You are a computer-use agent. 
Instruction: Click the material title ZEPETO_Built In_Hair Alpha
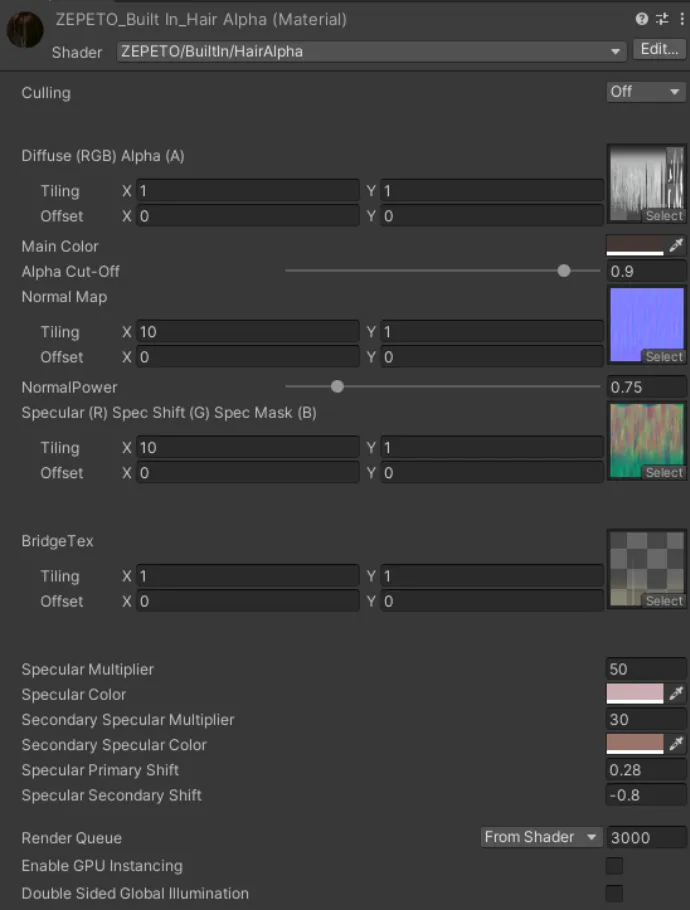[201, 20]
